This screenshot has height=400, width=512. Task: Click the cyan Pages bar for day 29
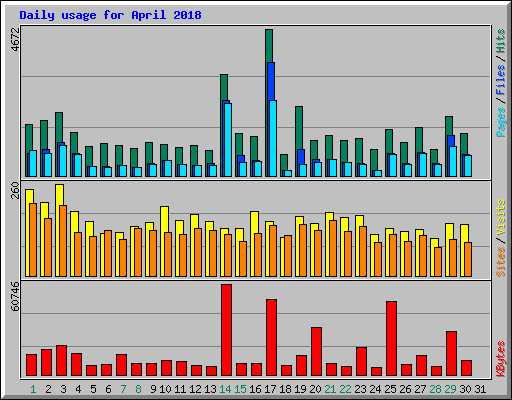[453, 161]
